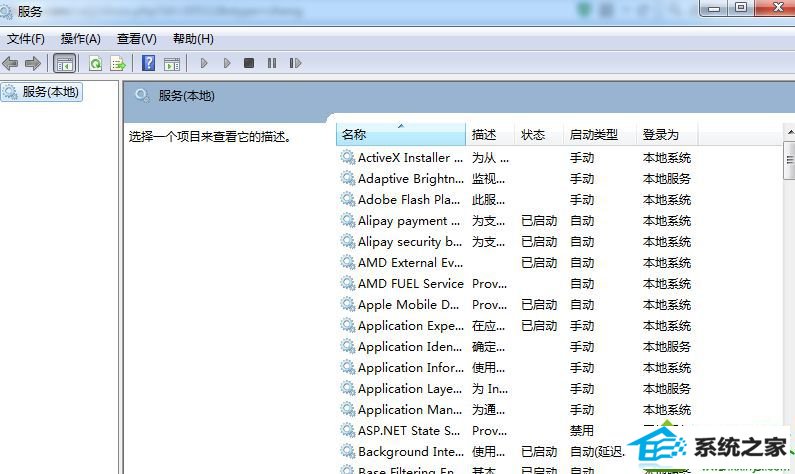Image resolution: width=795 pixels, height=474 pixels.
Task: Select the Application Expe... service name
Action: coord(410,326)
